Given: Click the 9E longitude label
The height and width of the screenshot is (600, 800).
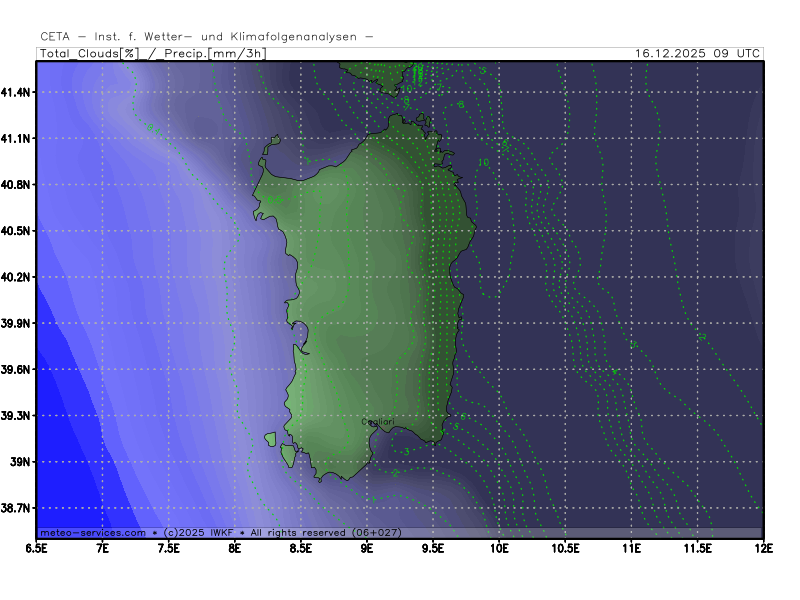Looking at the screenshot, I should (x=367, y=549).
